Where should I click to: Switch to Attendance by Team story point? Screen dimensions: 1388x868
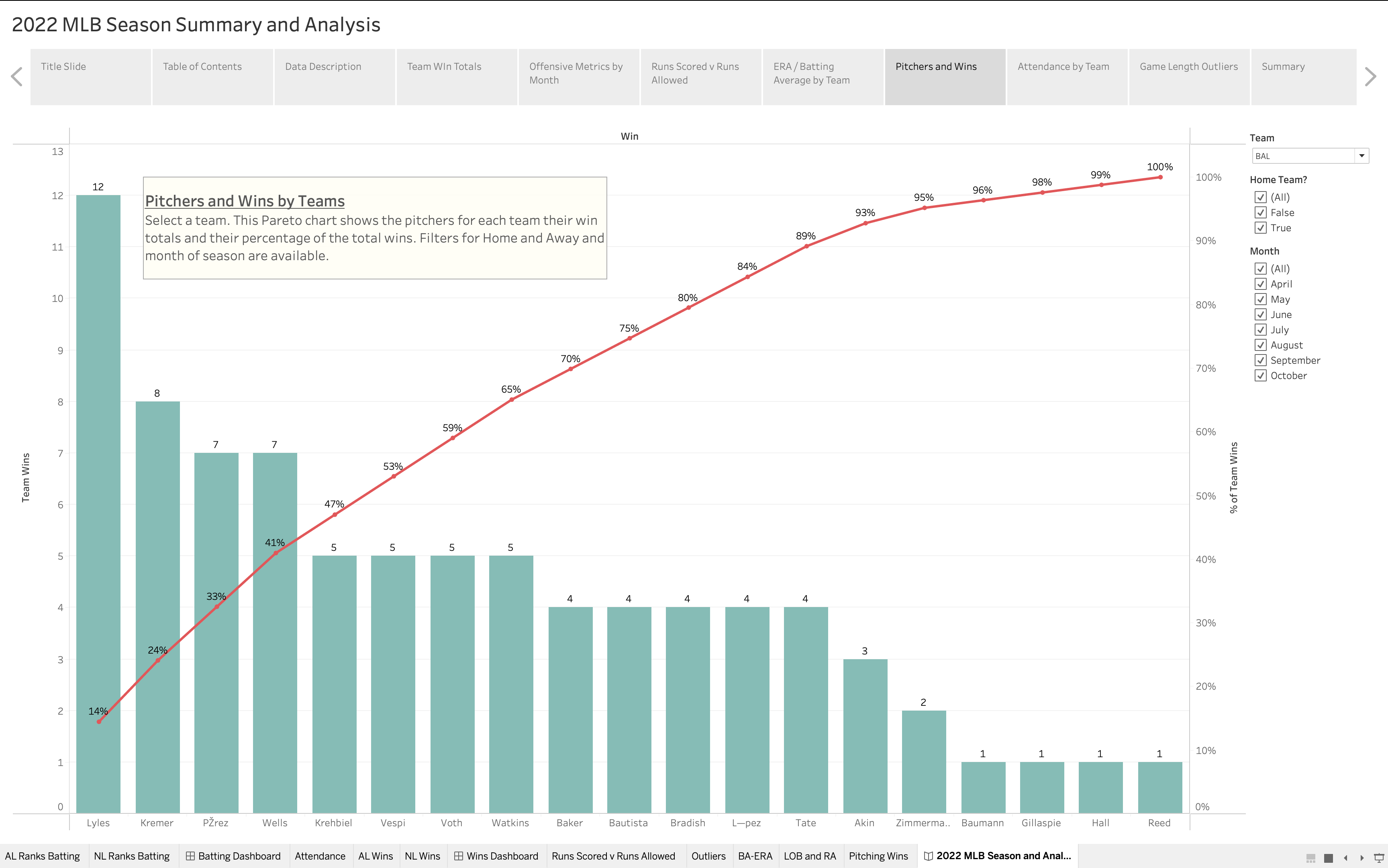(x=1067, y=76)
